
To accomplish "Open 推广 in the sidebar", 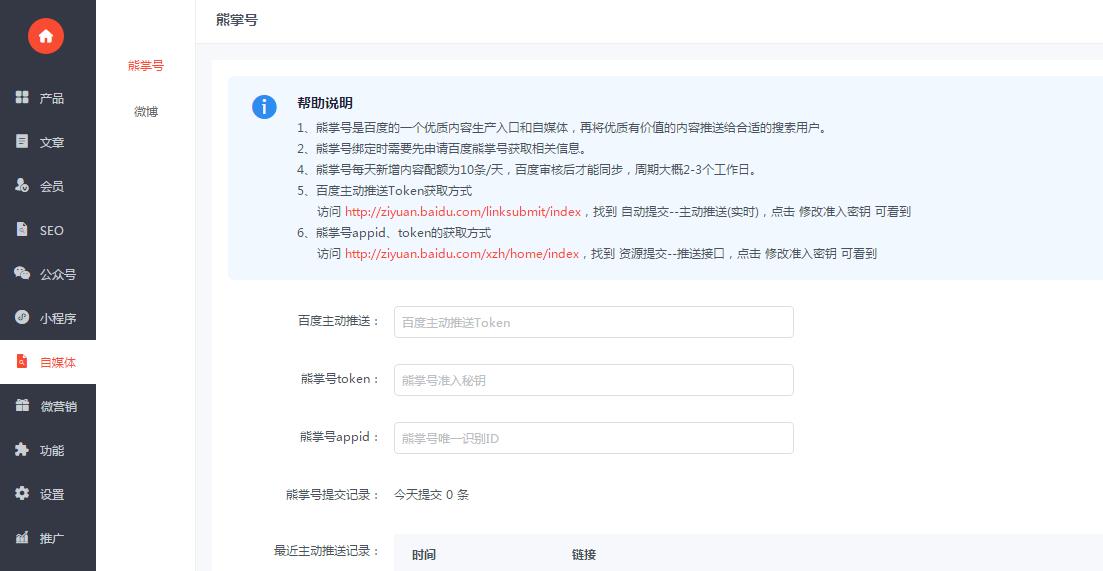I will 51,539.
